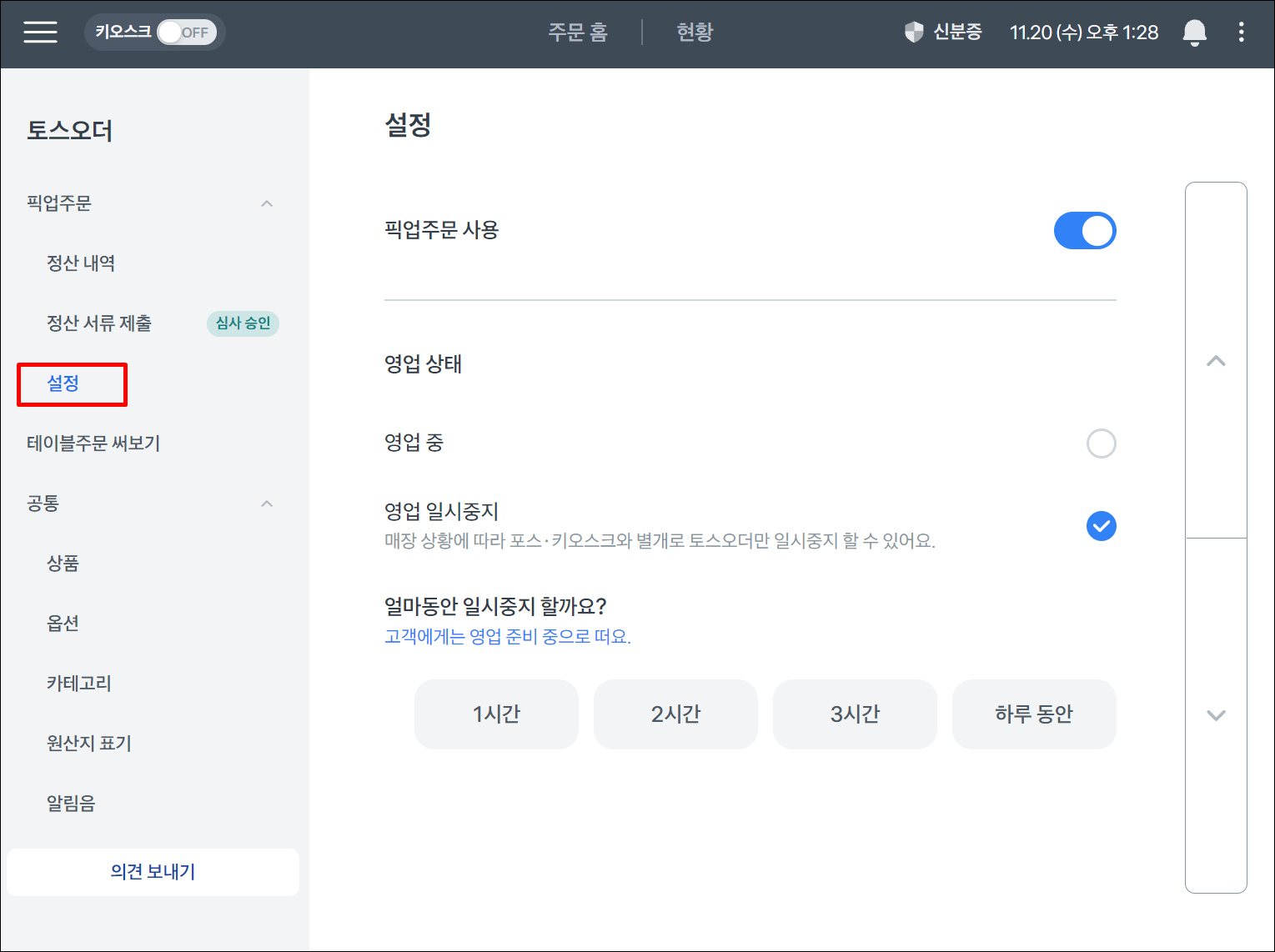Switch to the 현황 tab
Image resolution: width=1275 pixels, height=952 pixels.
(695, 33)
